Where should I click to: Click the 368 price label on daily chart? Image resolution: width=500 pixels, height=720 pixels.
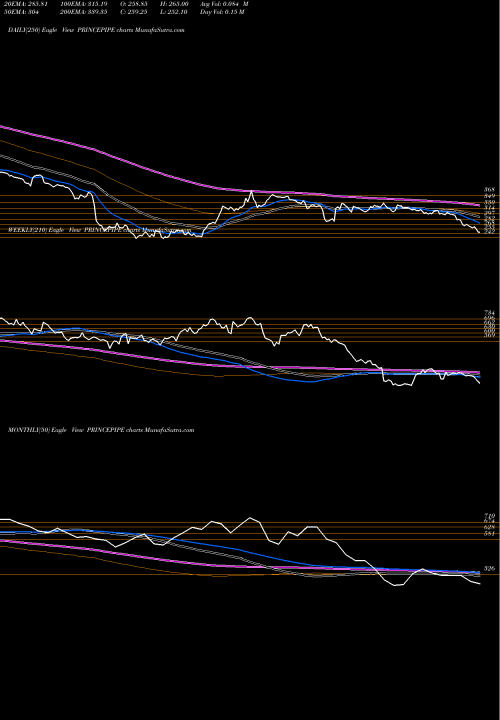click(x=489, y=190)
